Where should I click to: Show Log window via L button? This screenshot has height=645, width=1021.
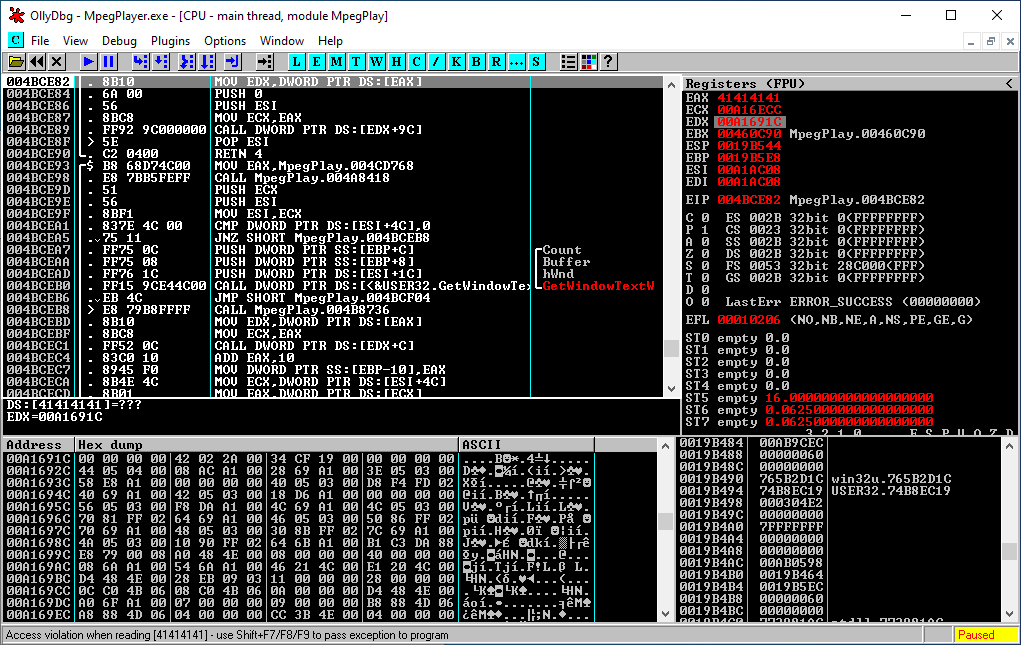pos(296,62)
